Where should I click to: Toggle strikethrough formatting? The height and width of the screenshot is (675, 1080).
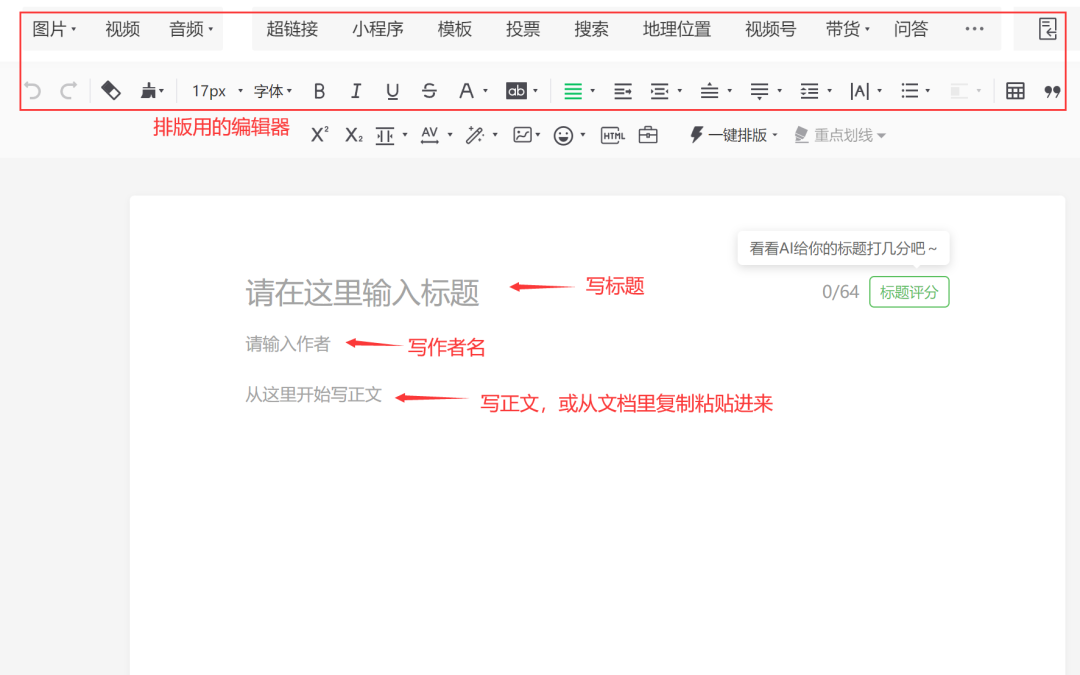click(x=429, y=90)
